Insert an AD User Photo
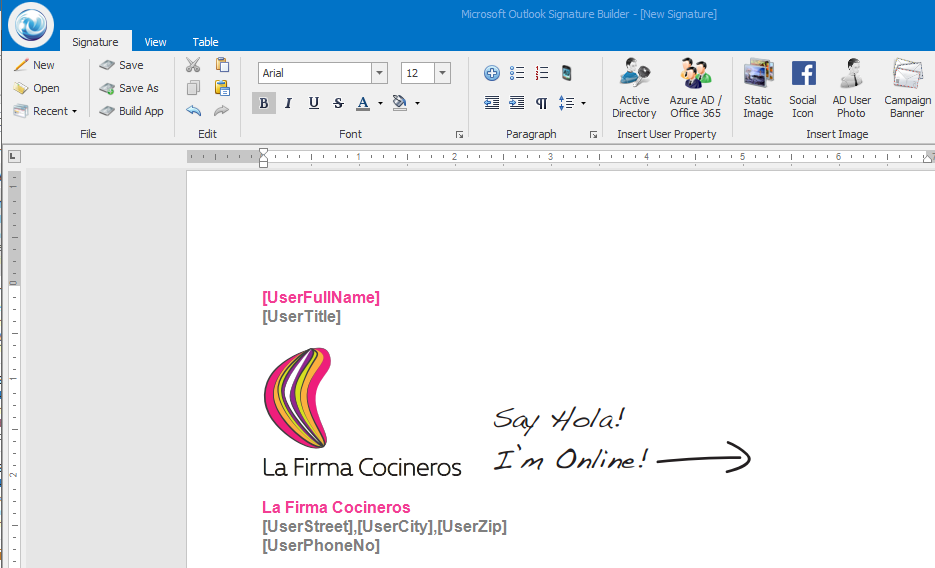 [x=852, y=88]
